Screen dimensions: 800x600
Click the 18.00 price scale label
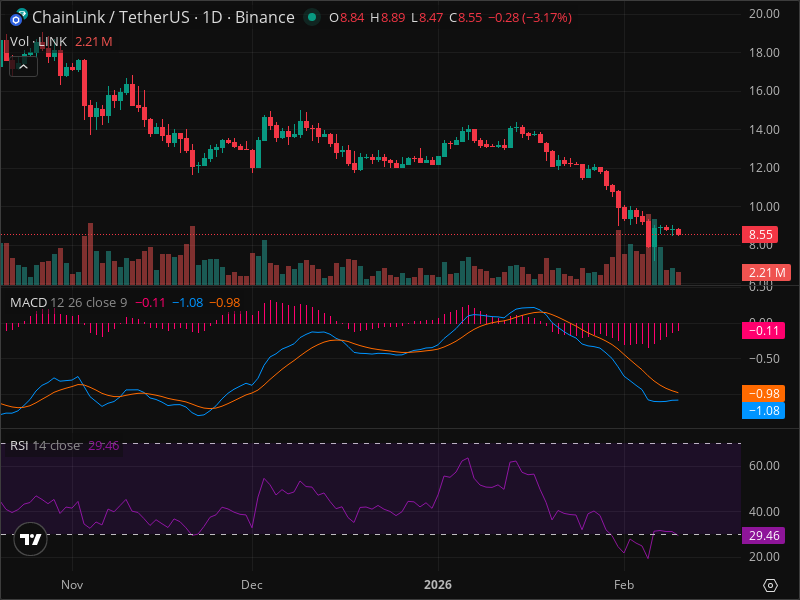764,53
